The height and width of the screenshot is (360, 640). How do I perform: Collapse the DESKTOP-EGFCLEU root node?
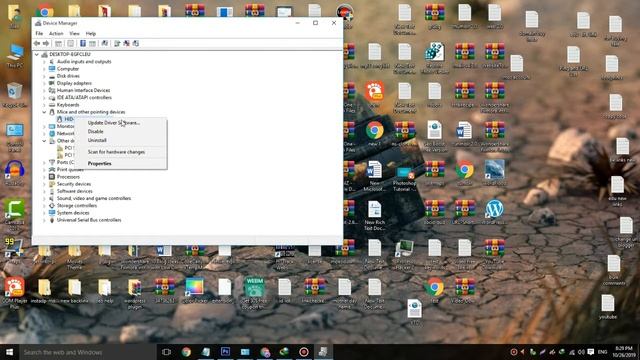36,54
